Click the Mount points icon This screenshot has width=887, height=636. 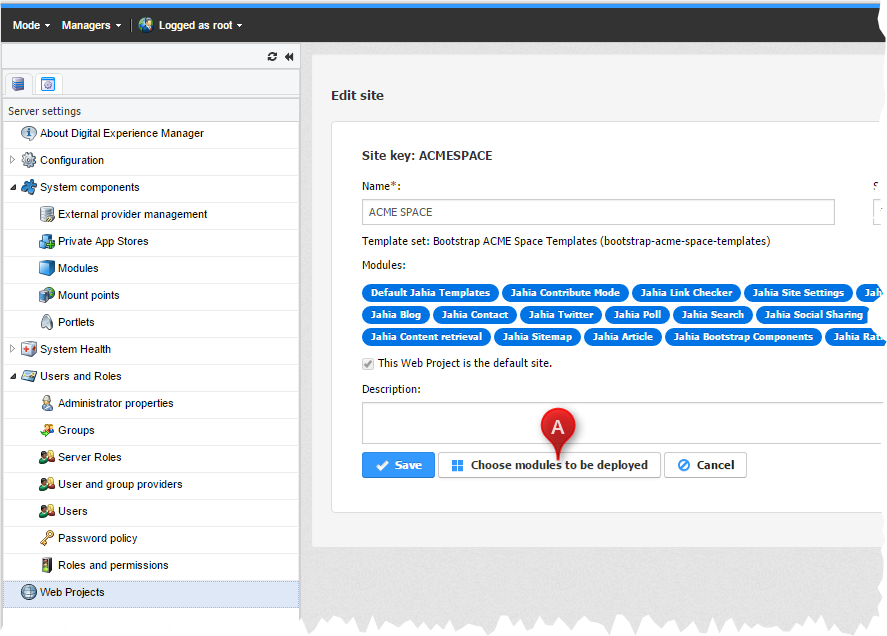pos(47,295)
